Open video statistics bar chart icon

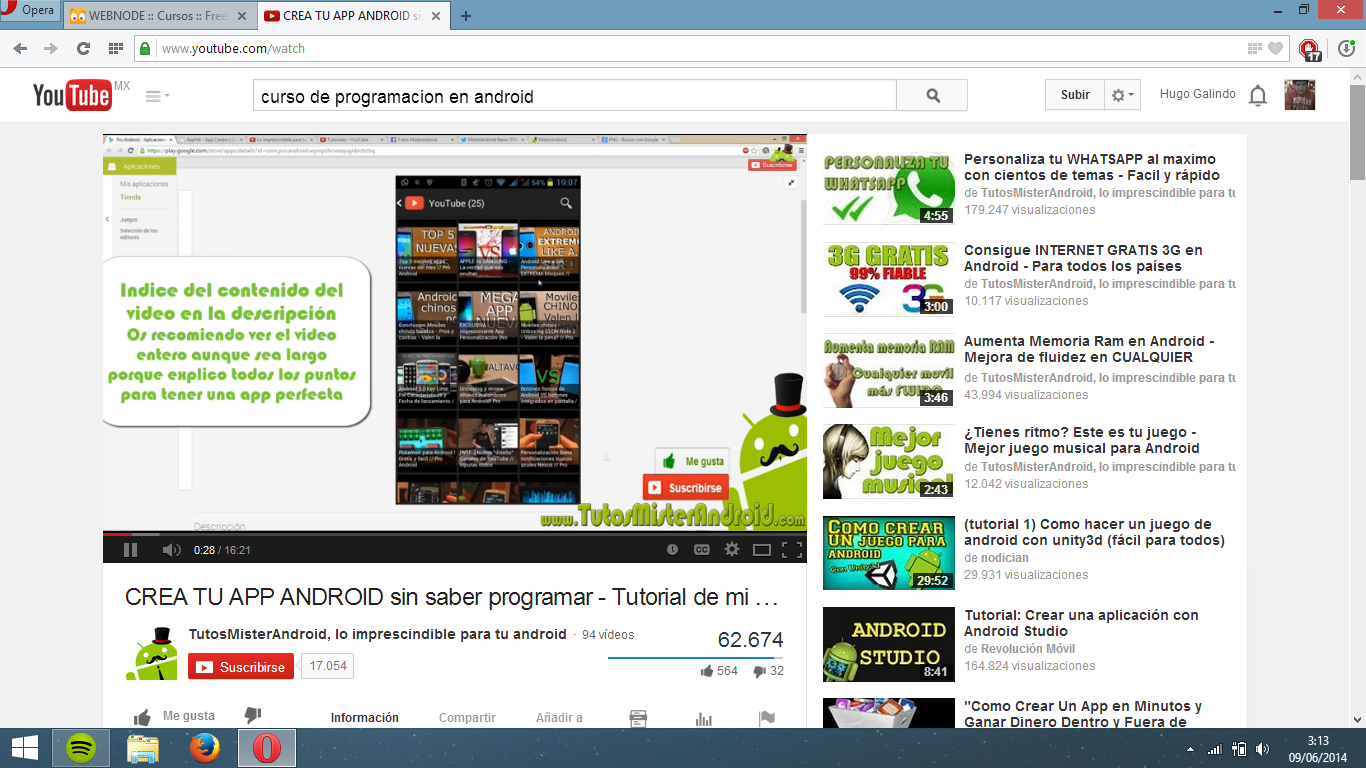click(704, 718)
